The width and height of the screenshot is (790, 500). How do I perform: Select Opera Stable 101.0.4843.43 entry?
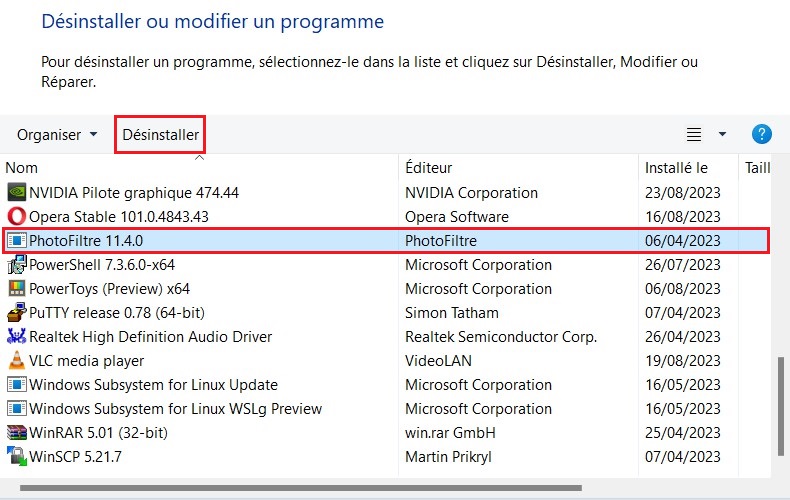coord(118,217)
